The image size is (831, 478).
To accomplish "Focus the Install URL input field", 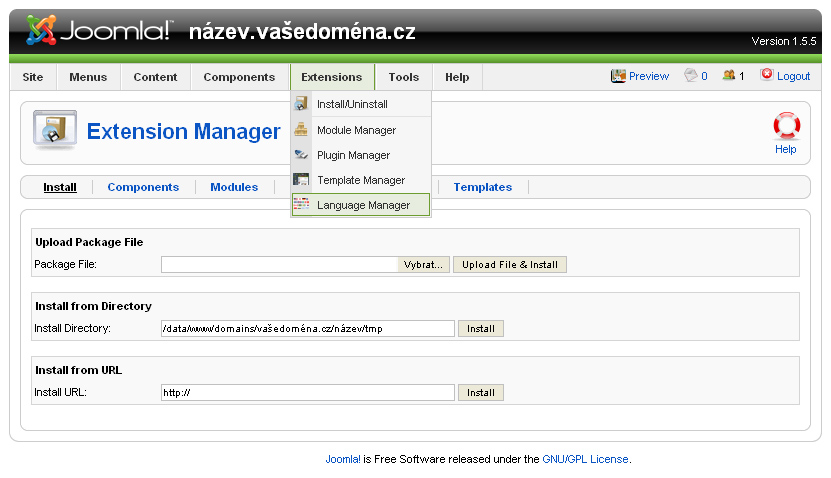I will (x=308, y=393).
